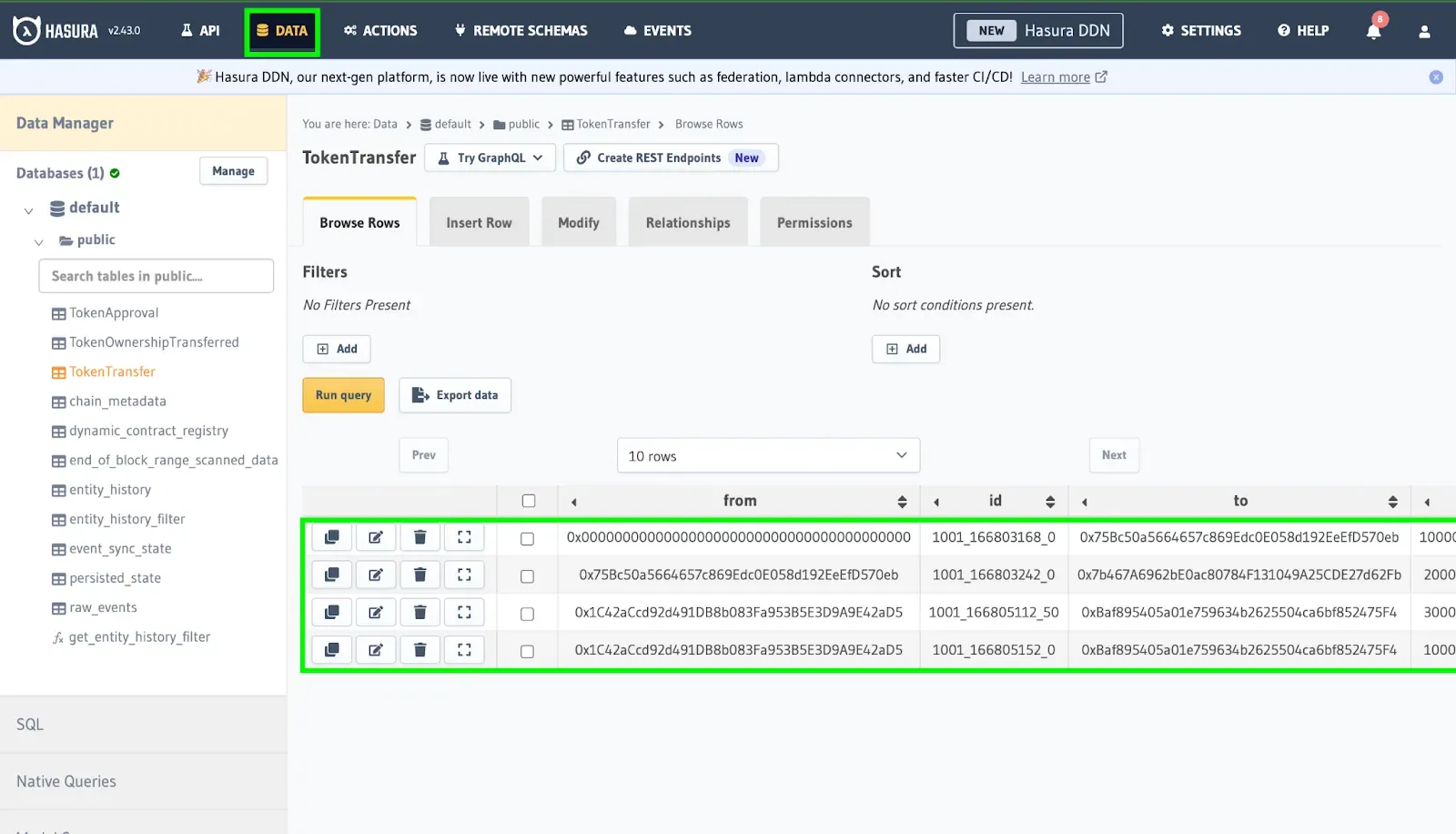The width and height of the screenshot is (1456, 834).
Task: Delete the third row with trash icon
Action: point(420,613)
